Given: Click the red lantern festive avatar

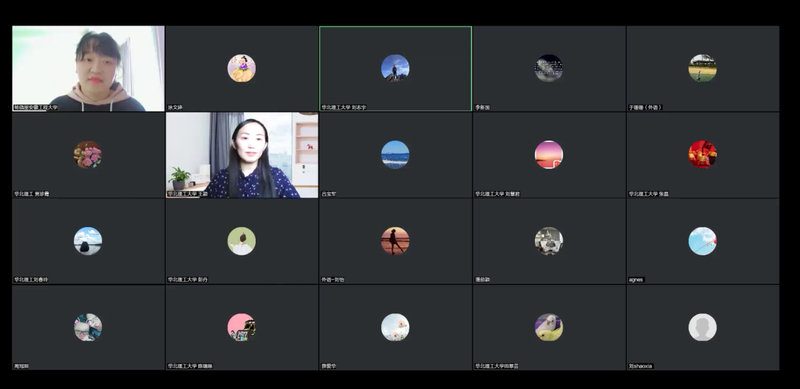Looking at the screenshot, I should (x=702, y=155).
